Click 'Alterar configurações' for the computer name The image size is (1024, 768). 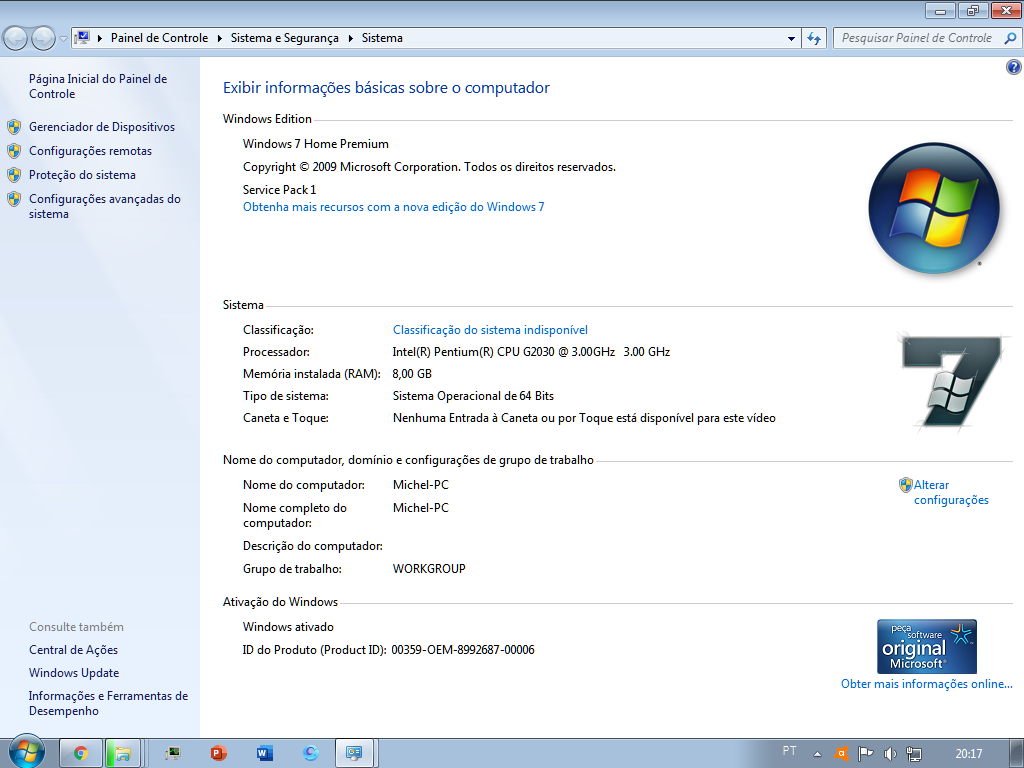[951, 492]
